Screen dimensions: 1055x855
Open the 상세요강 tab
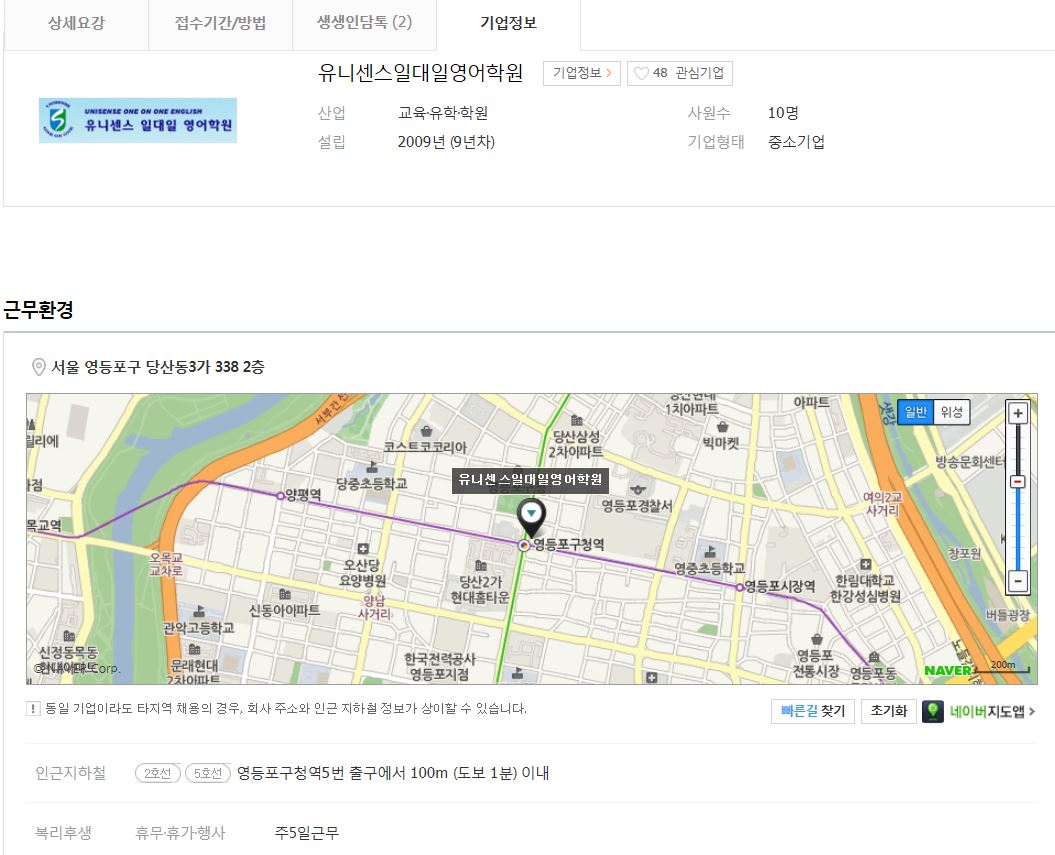point(76,24)
